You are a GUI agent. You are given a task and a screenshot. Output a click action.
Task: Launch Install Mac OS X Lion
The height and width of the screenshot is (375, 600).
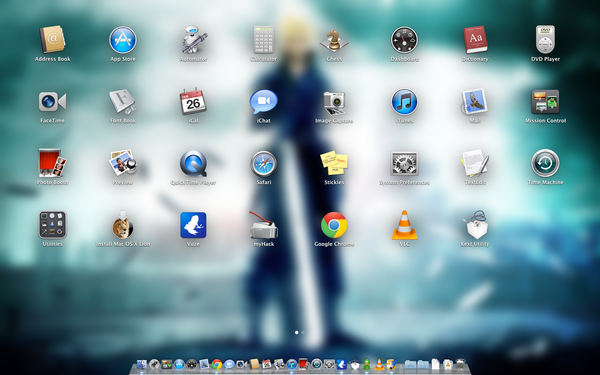(123, 225)
